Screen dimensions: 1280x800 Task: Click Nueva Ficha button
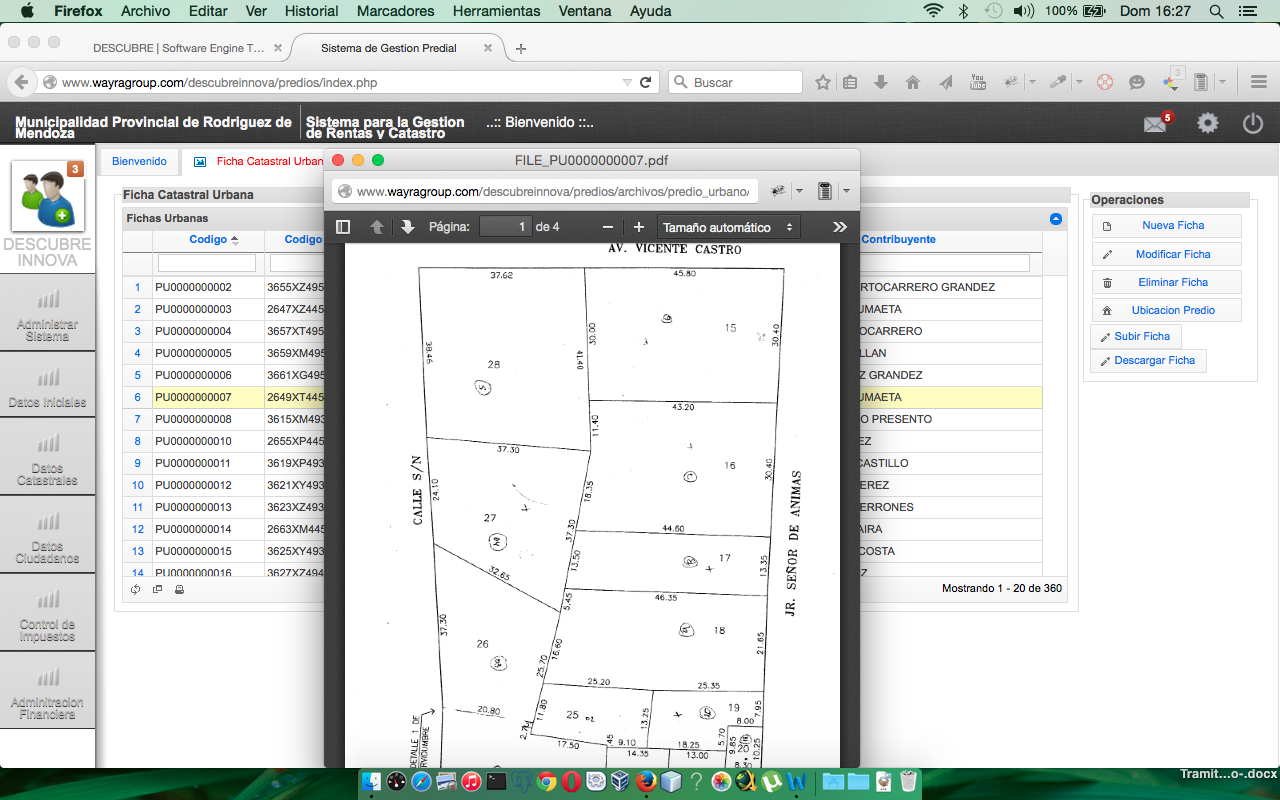[x=1166, y=226]
